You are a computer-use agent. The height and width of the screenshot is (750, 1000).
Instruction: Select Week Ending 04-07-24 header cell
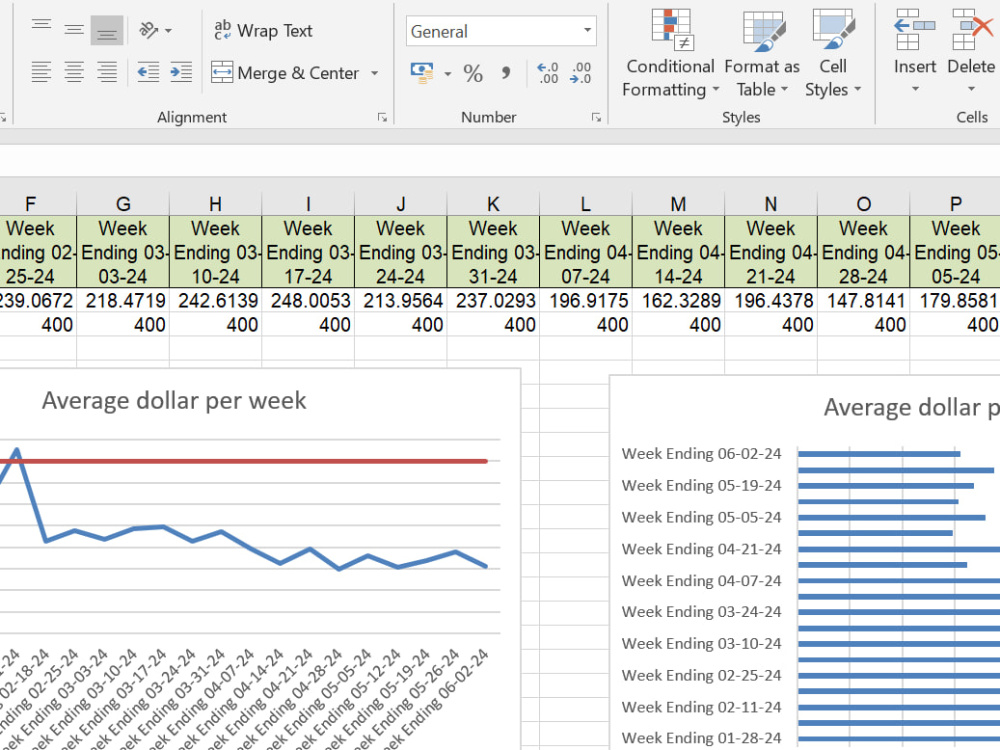coord(585,252)
